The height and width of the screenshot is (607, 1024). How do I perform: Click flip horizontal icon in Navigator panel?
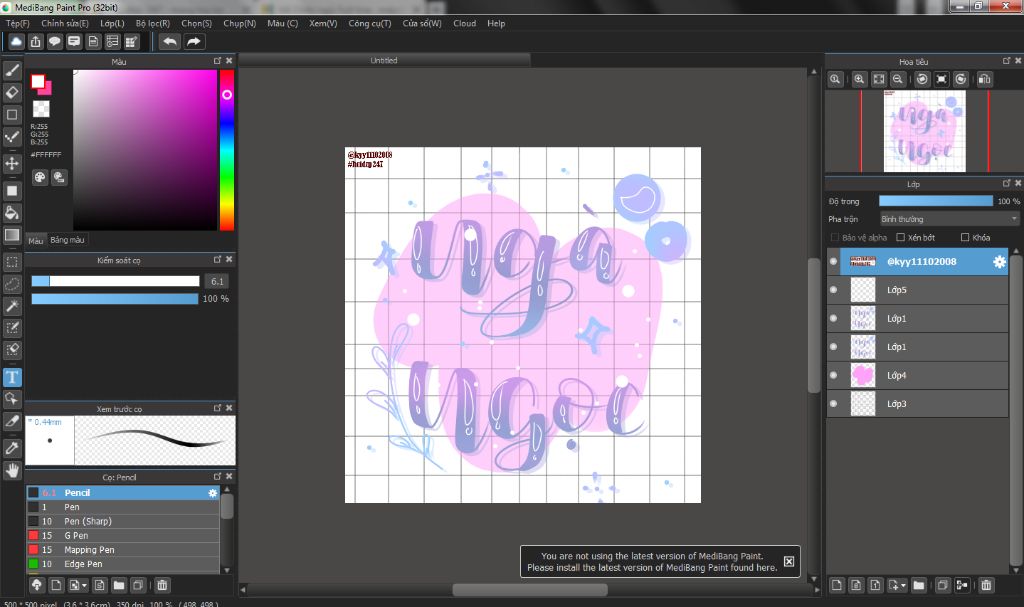[x=984, y=79]
